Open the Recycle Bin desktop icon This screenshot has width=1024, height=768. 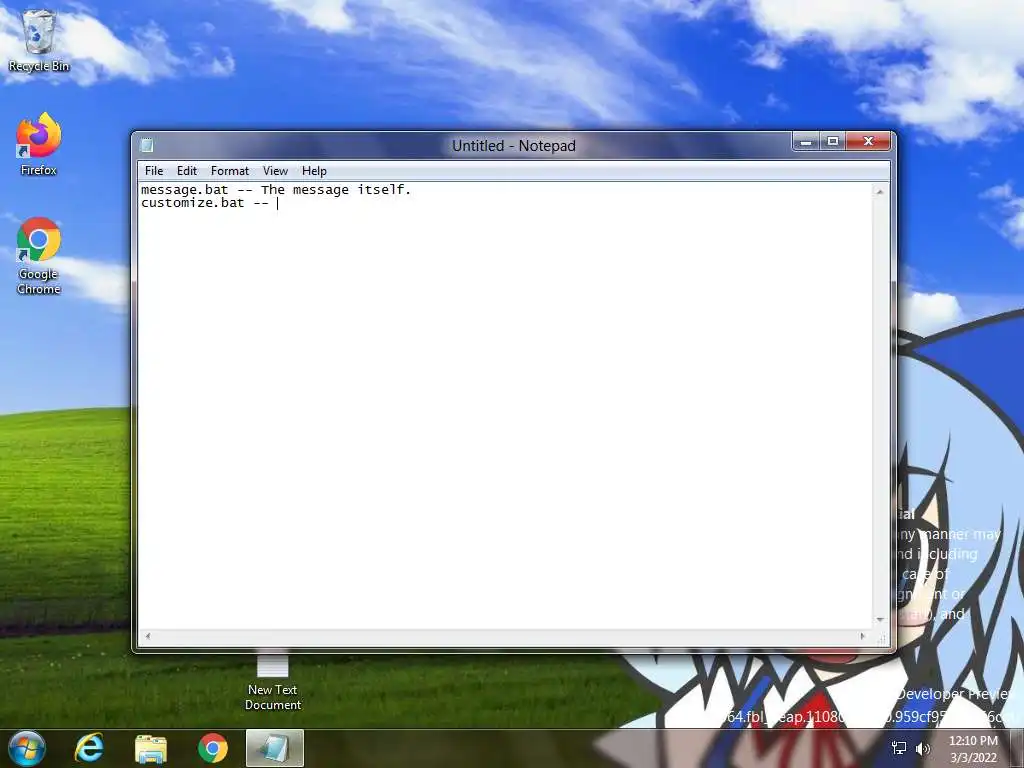(x=38, y=42)
